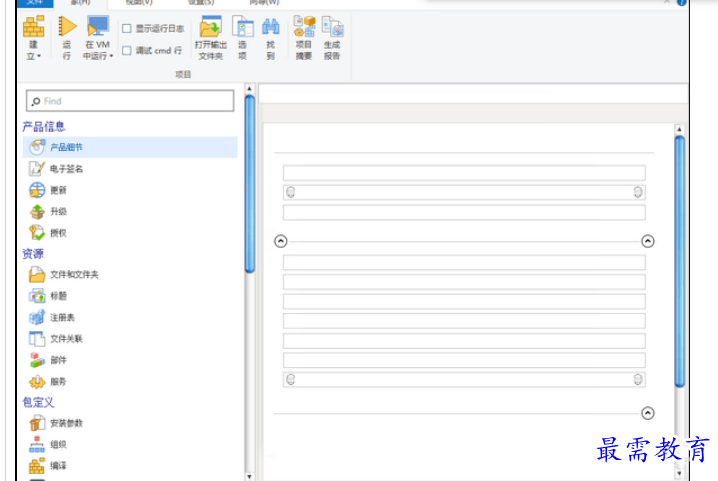Expand the 在 VM 中运行 dropdown arrow

point(111,56)
